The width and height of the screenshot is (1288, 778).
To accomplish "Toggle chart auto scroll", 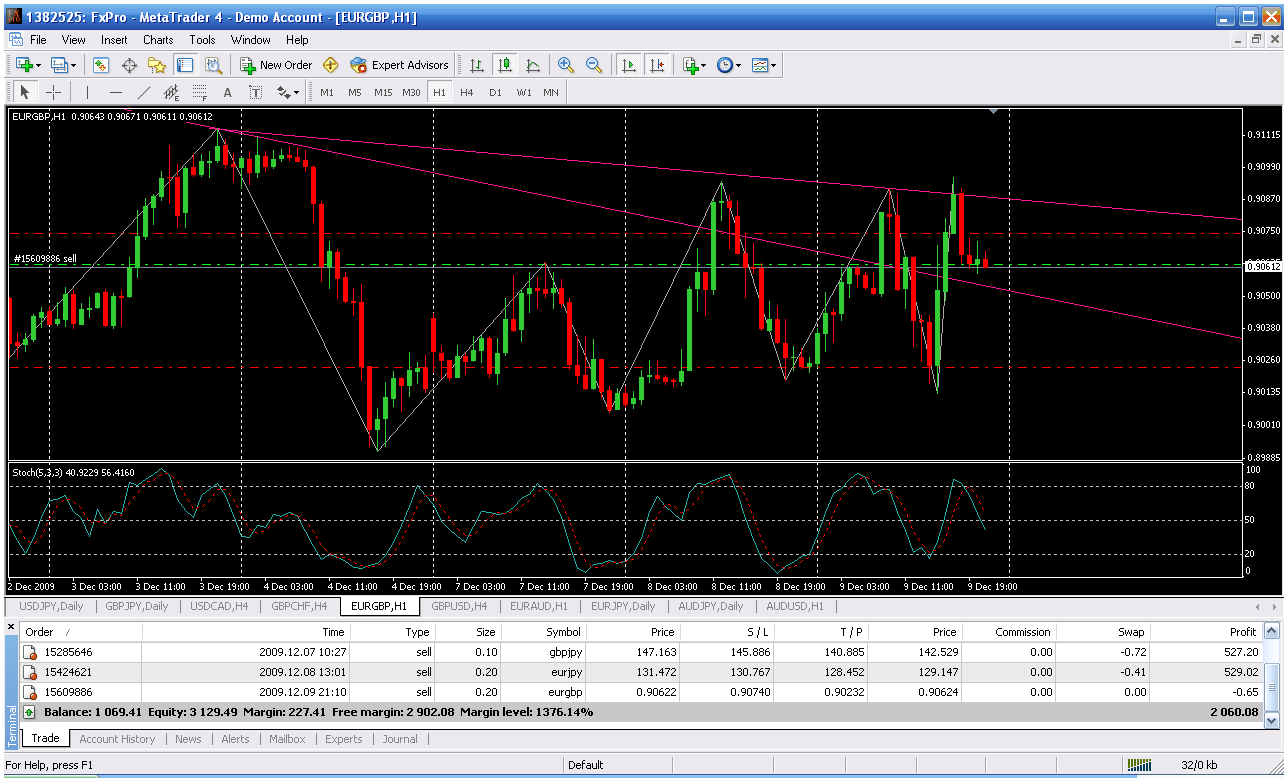I will coord(629,65).
